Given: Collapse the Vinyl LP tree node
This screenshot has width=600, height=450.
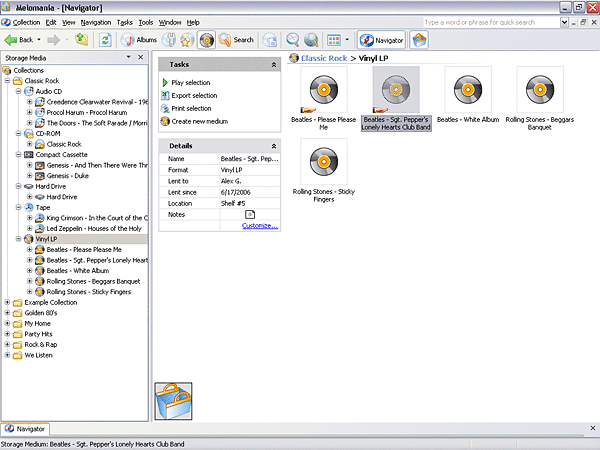Looking at the screenshot, I should [18, 239].
